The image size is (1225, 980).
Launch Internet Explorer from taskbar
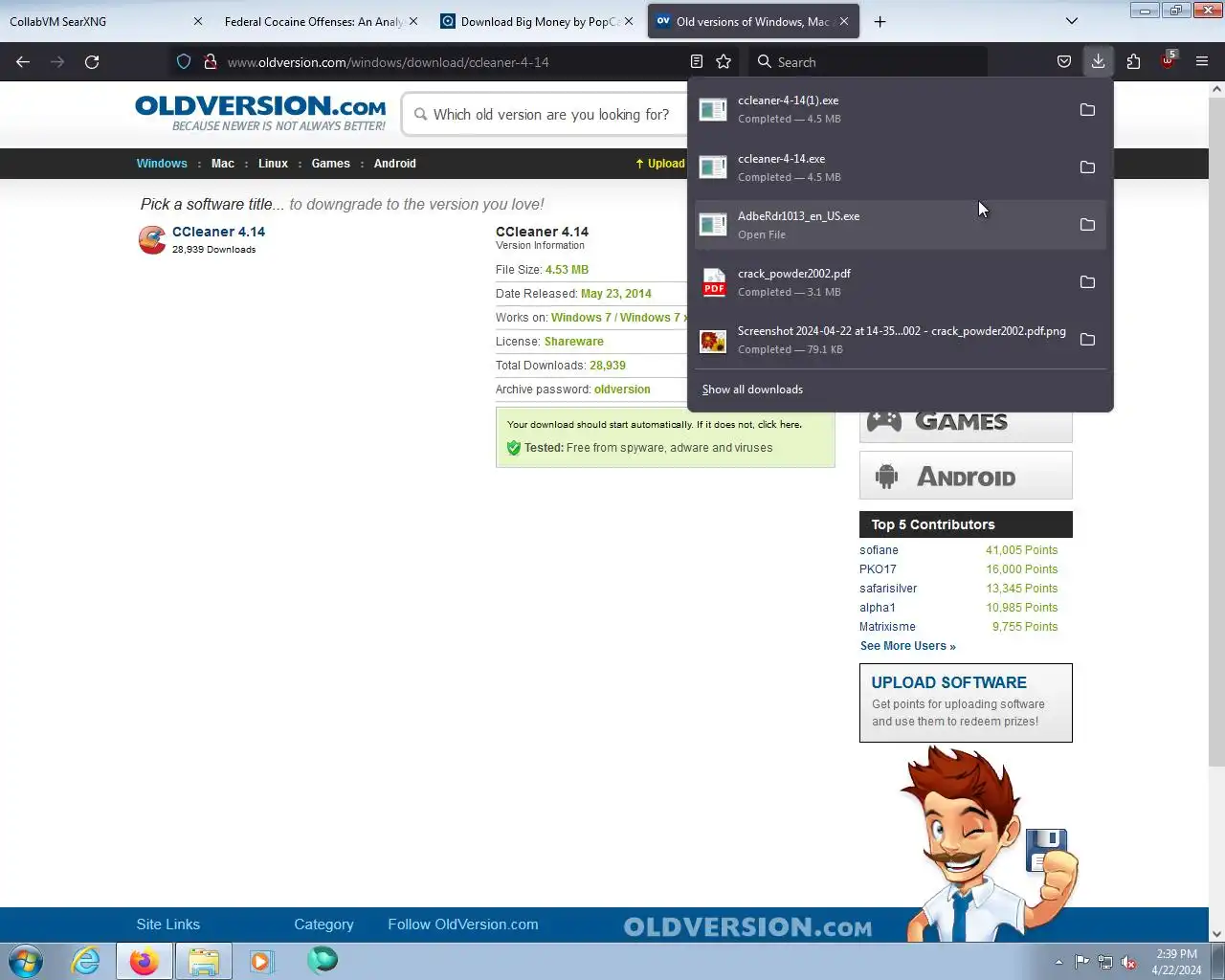[86, 961]
